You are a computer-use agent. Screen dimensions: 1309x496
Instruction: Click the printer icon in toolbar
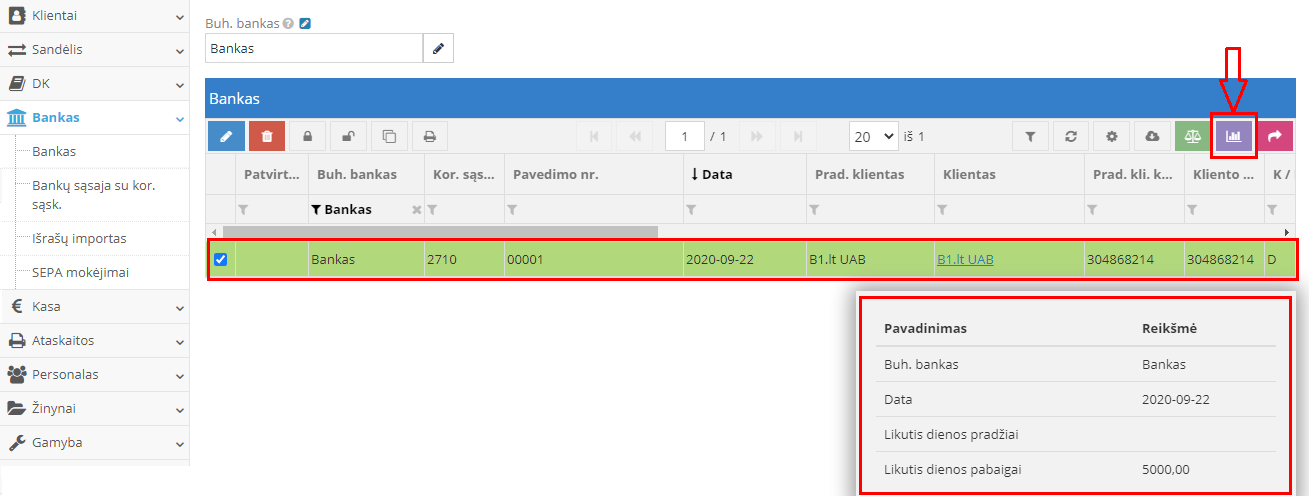point(429,136)
